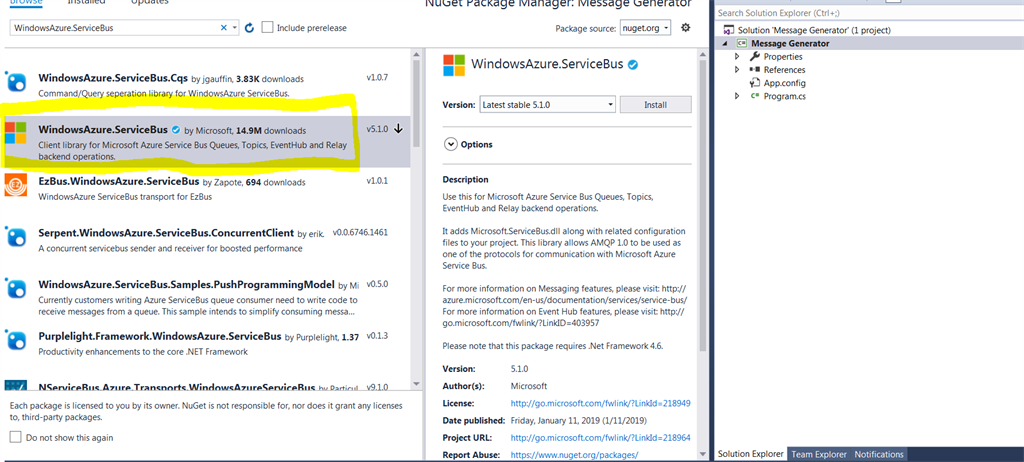This screenshot has width=1024, height=462.
Task: Select Serpent.WindowsAzure.ServiceBus.ConcurrentClient package
Action: 206,240
